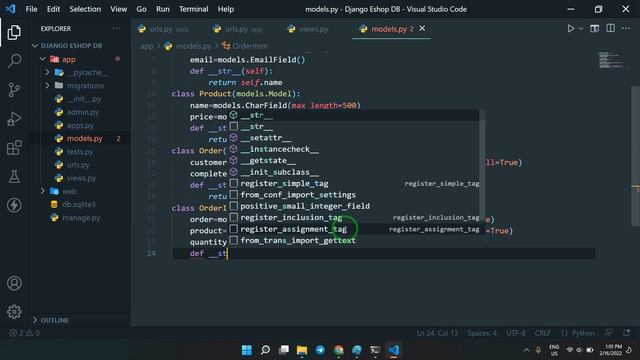Open the lightning bolt extension view

click(14, 205)
